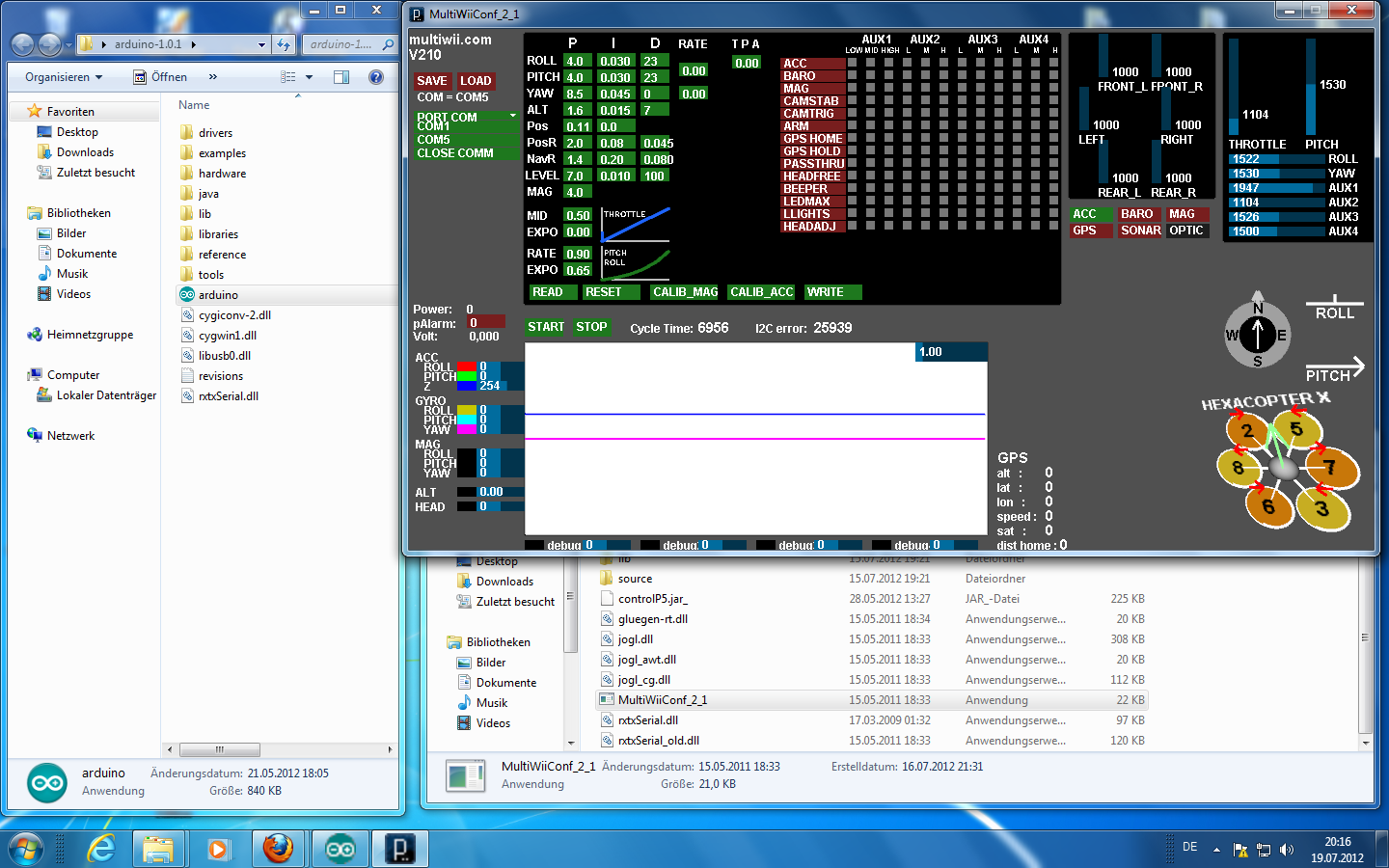The image size is (1389, 868).
Task: Click the green ACC sensor indicator
Action: 1091,213
